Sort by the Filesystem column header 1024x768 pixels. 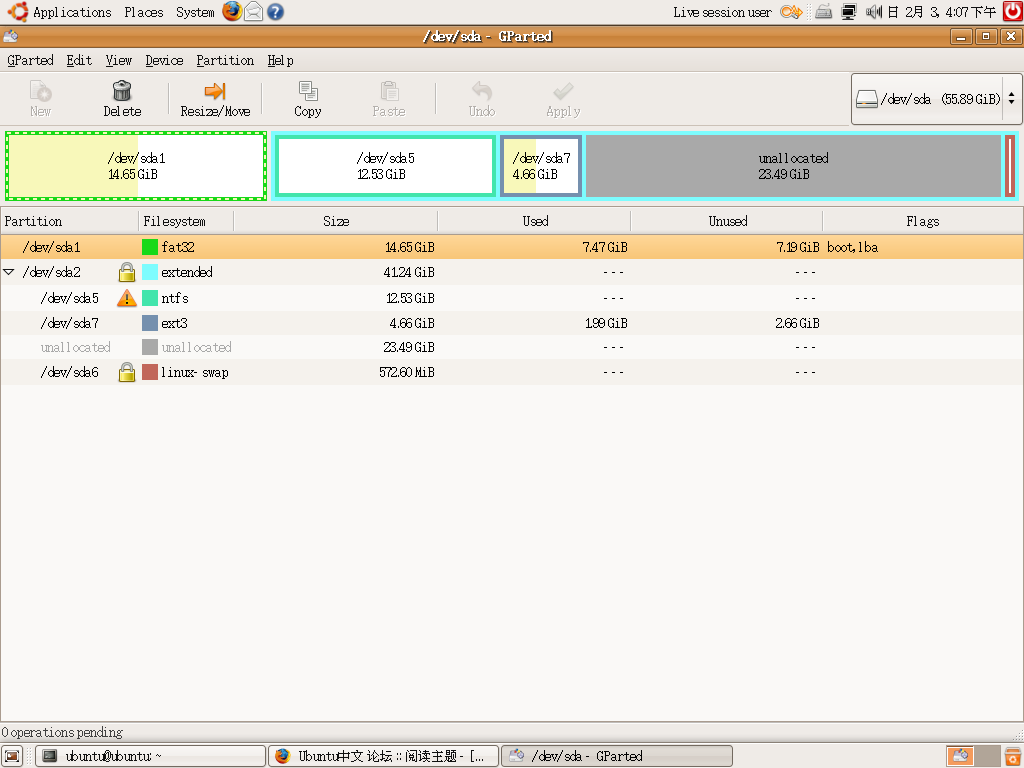(x=185, y=221)
